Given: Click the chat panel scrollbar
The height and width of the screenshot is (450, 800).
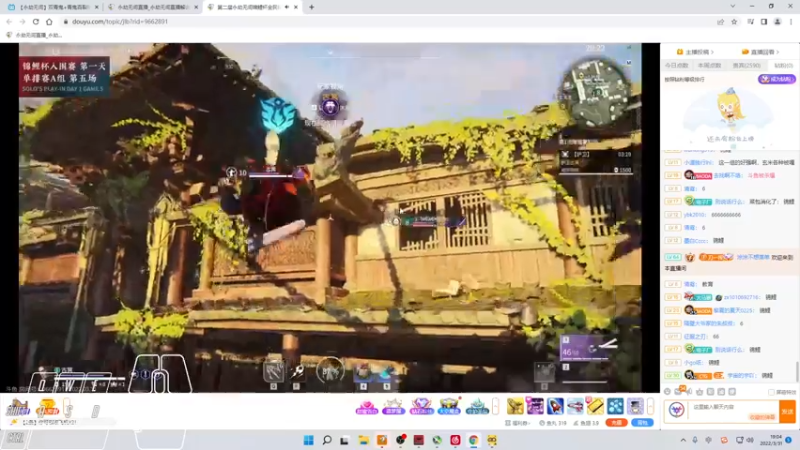Looking at the screenshot, I should pos(797,371).
